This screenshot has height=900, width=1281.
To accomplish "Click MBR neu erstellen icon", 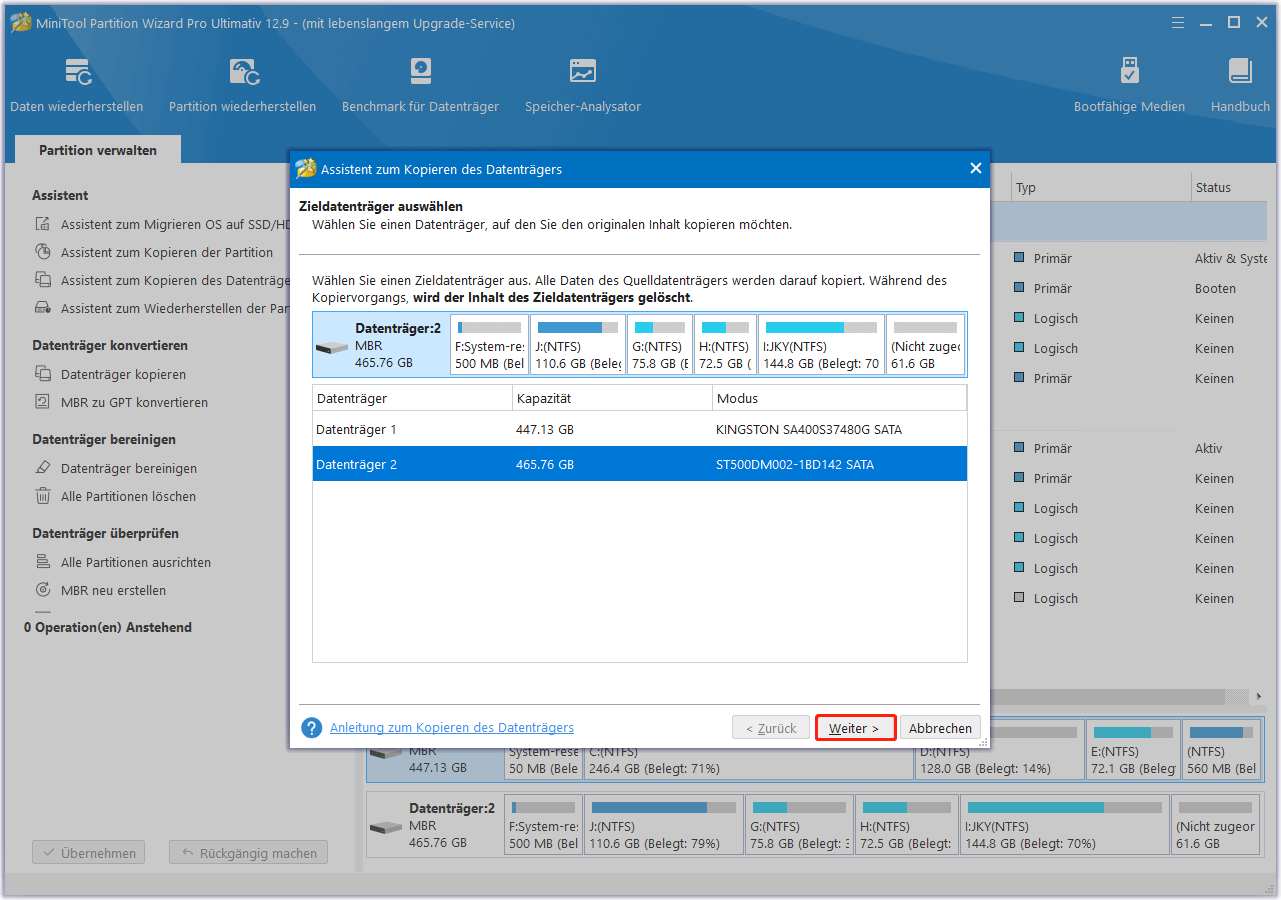I will coord(43,591).
